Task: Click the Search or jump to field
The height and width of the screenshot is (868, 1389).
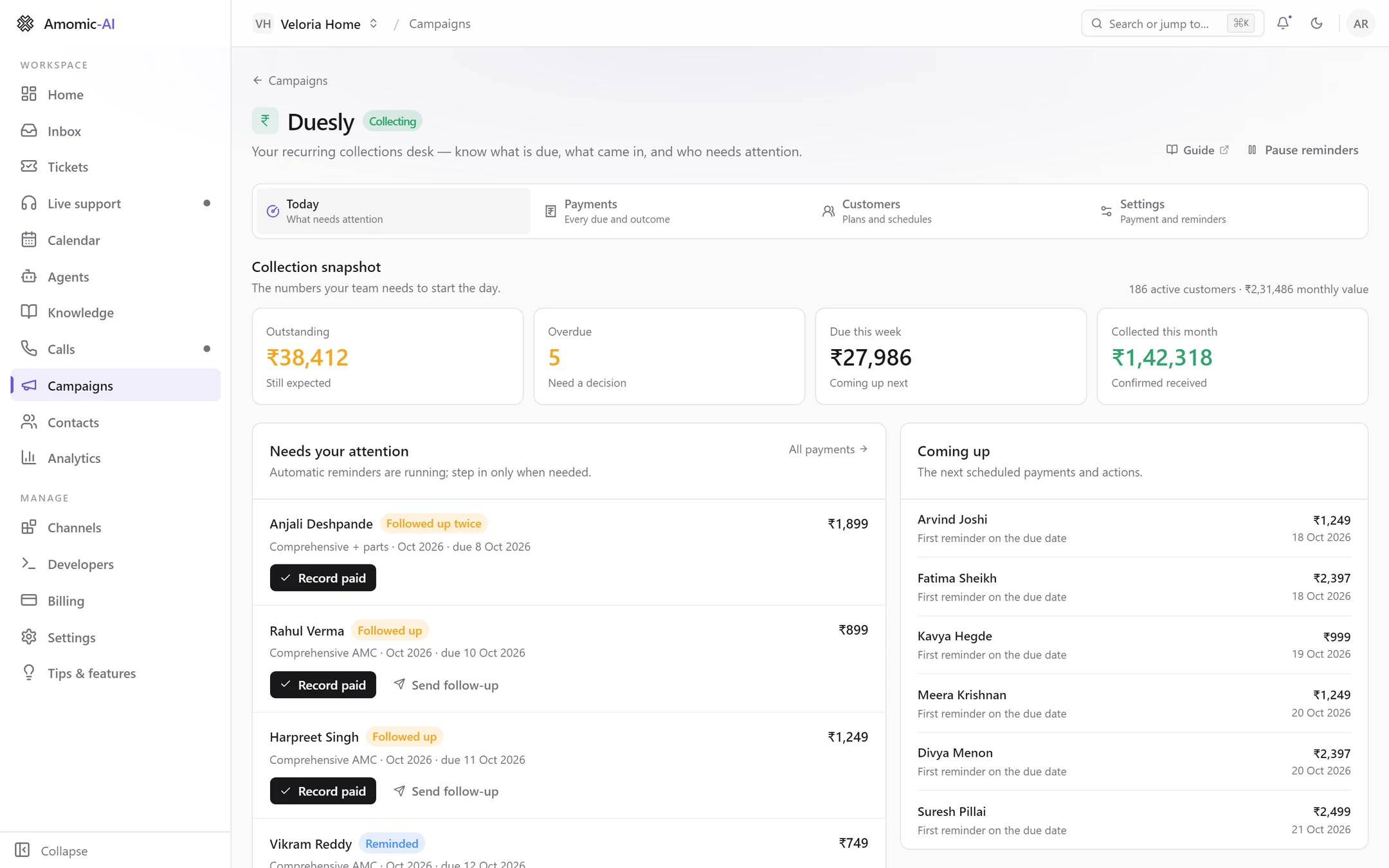Action: (x=1172, y=24)
